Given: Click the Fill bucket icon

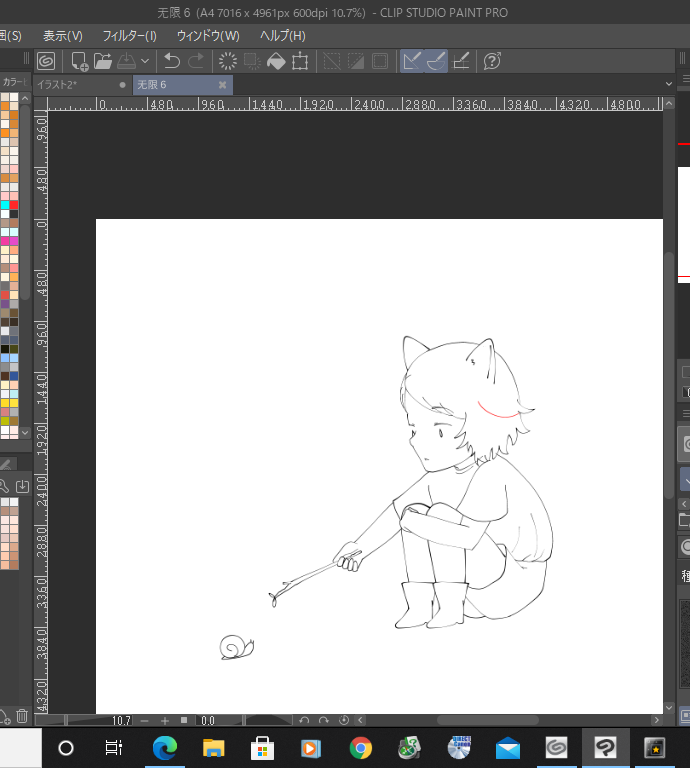Looking at the screenshot, I should point(276,61).
